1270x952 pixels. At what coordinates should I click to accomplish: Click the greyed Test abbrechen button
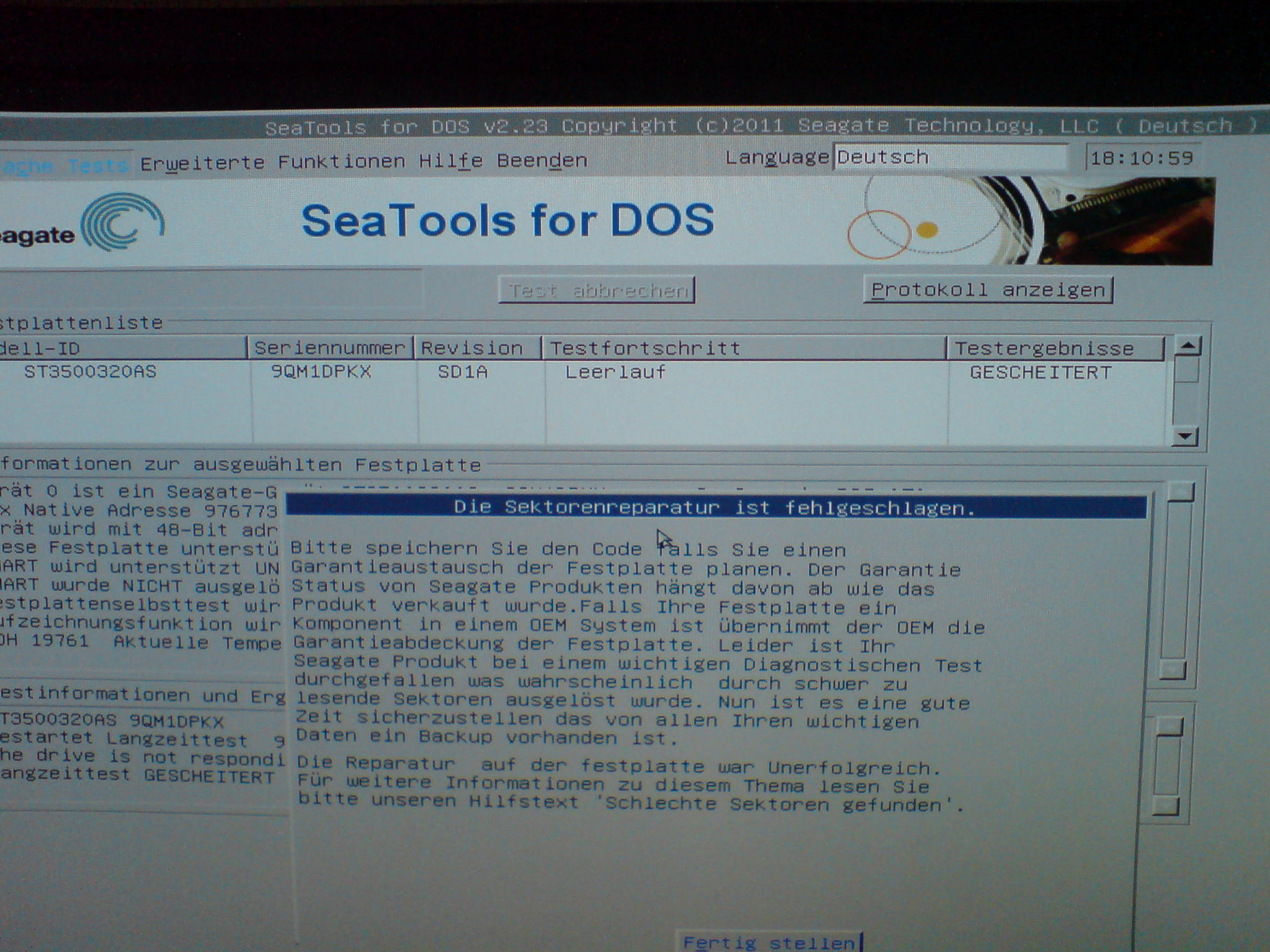597,290
